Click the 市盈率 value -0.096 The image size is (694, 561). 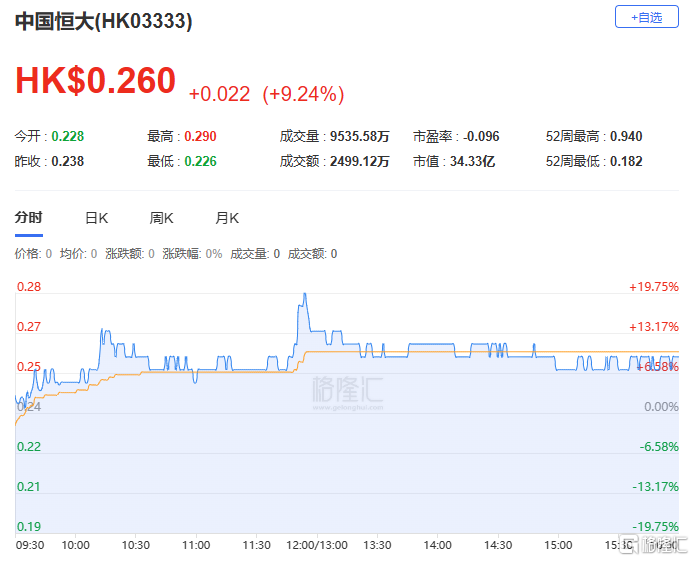pyautogui.click(x=481, y=136)
